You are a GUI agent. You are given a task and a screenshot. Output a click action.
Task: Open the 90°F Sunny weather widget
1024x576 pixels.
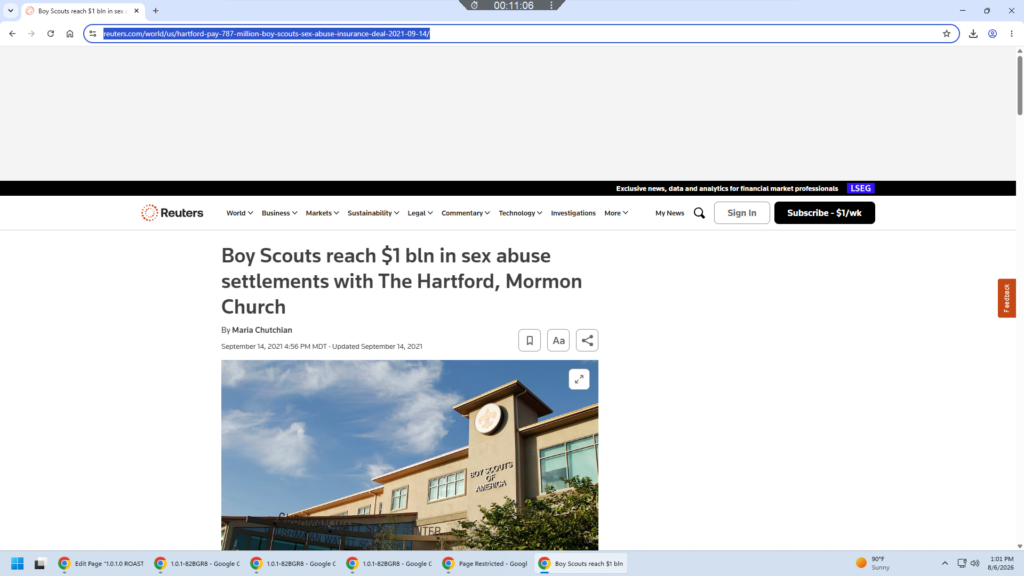(873, 563)
